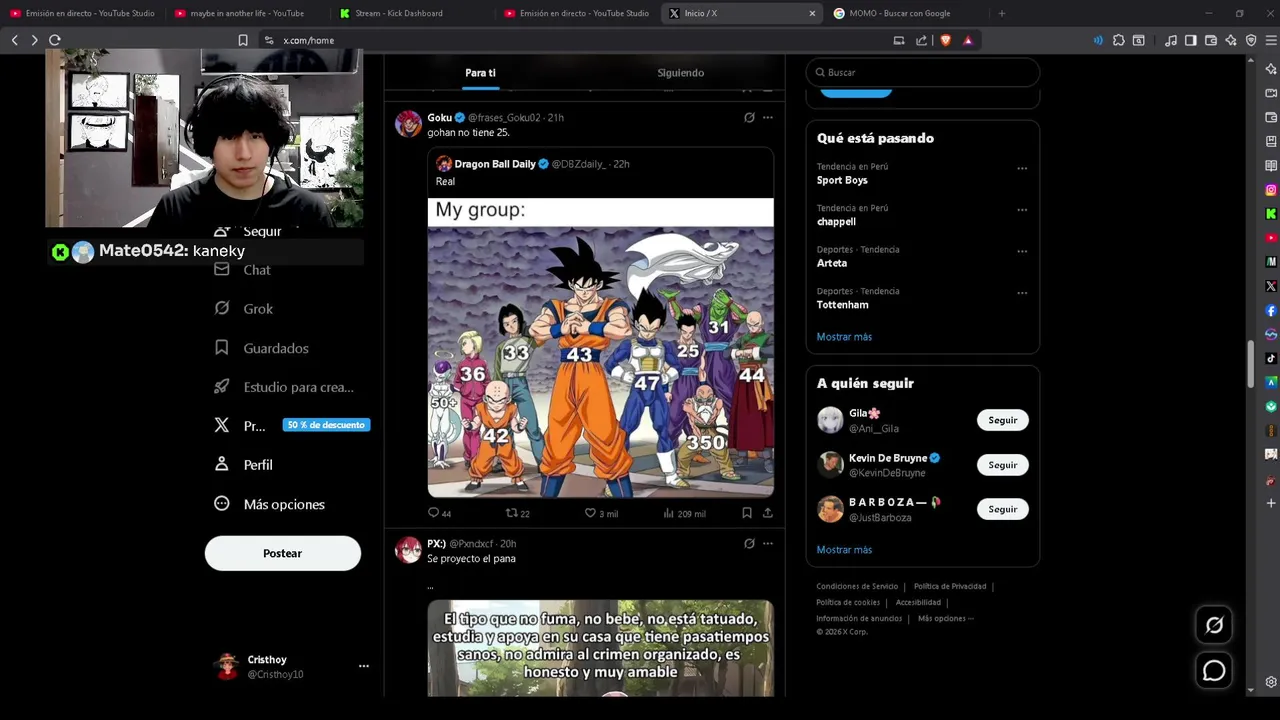Open Grok in X sidebar
Image resolution: width=1280 pixels, height=720 pixels.
pos(244,309)
